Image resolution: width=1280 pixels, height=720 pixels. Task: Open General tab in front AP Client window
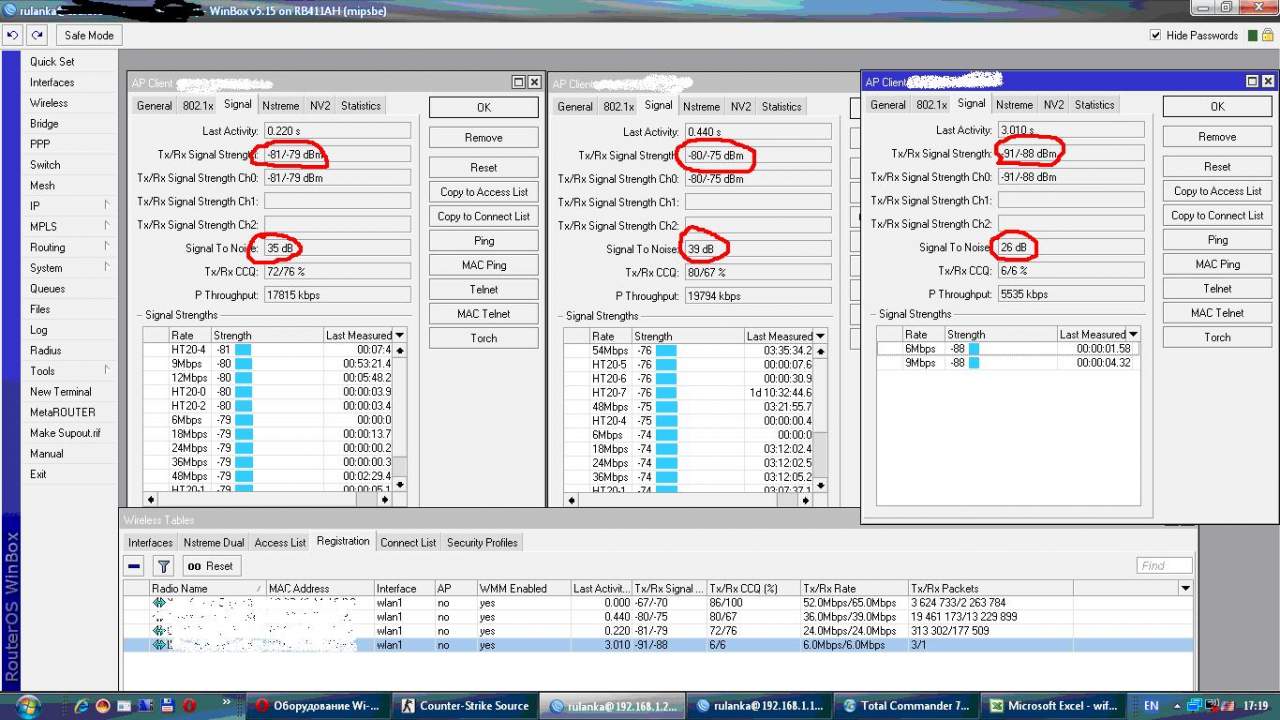tap(888, 105)
